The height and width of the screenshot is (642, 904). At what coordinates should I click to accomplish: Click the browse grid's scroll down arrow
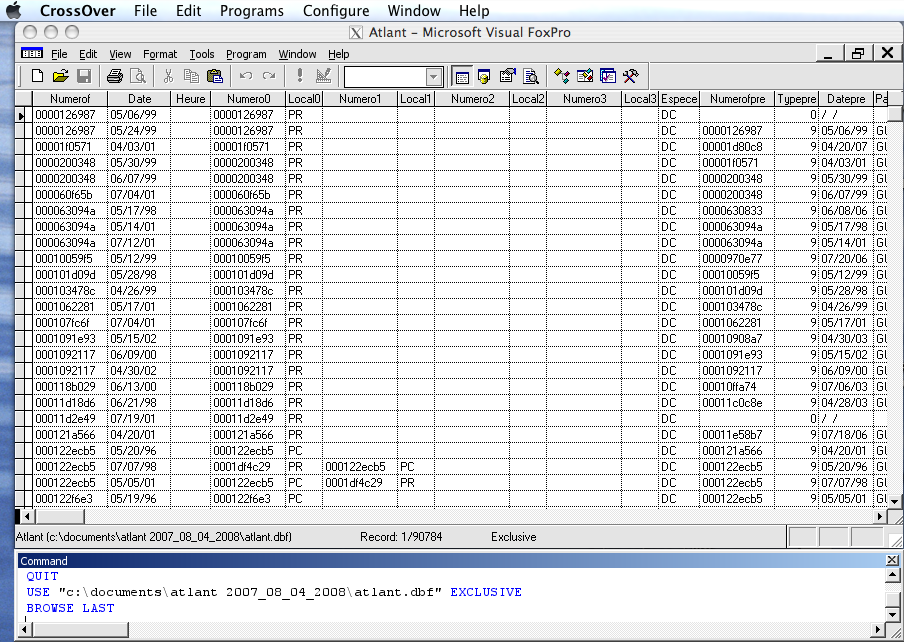coord(894,501)
